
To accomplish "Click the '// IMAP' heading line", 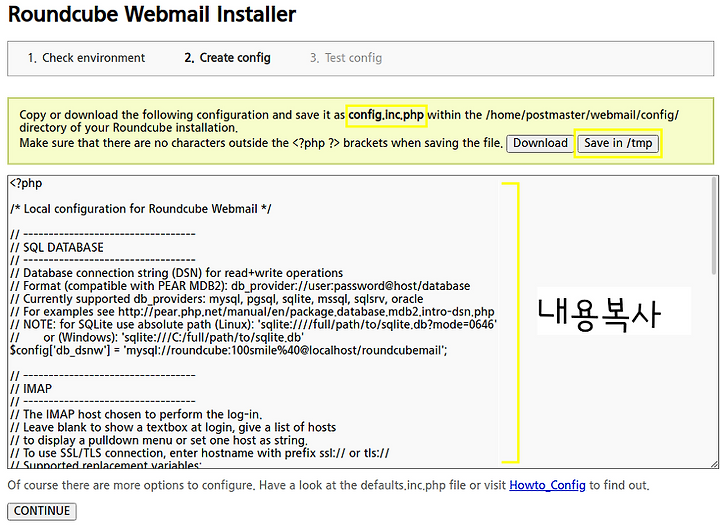I will click(31, 389).
